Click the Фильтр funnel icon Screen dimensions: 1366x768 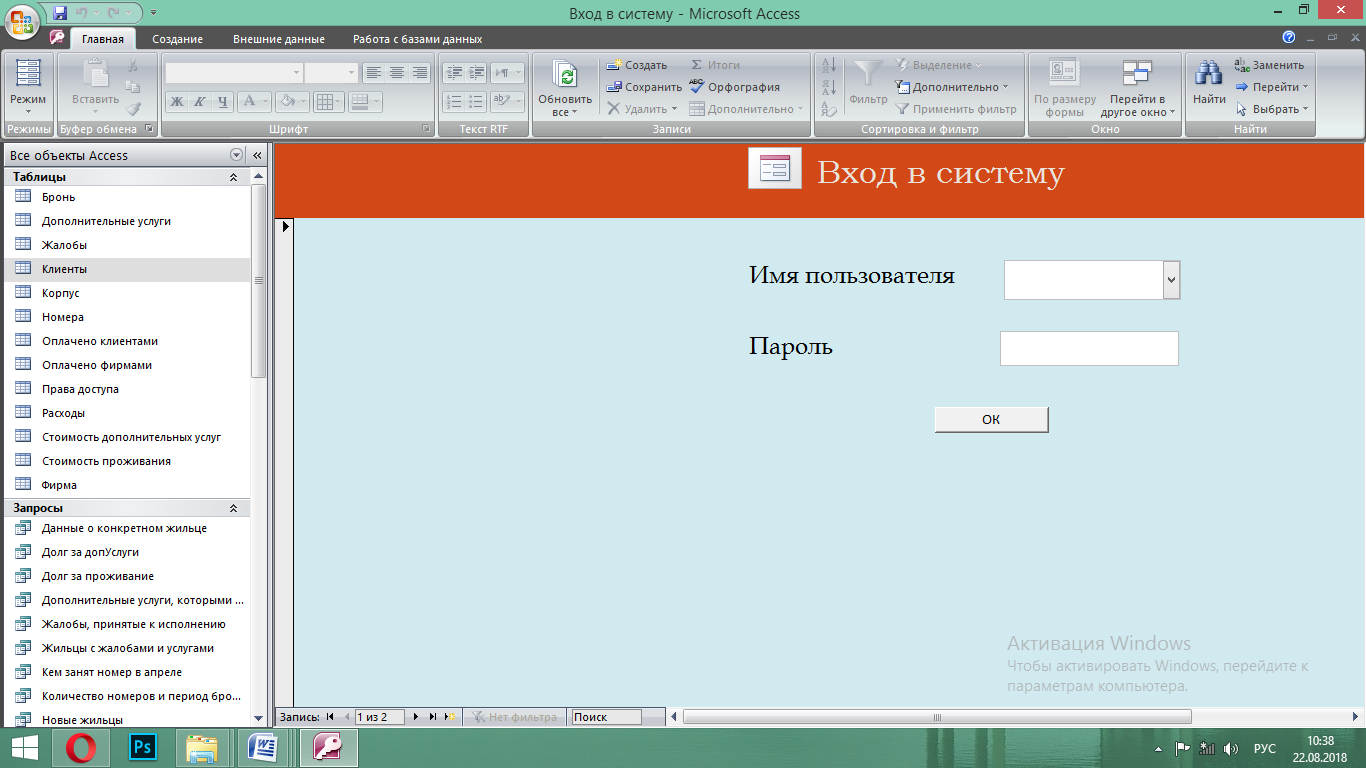[x=868, y=75]
